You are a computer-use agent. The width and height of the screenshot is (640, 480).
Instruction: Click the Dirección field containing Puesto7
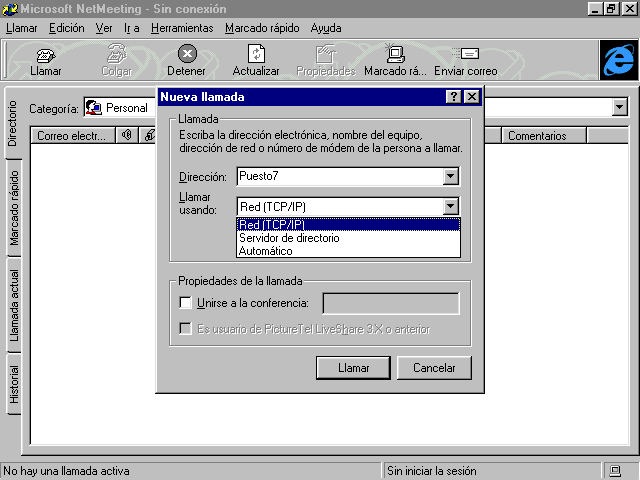340,176
